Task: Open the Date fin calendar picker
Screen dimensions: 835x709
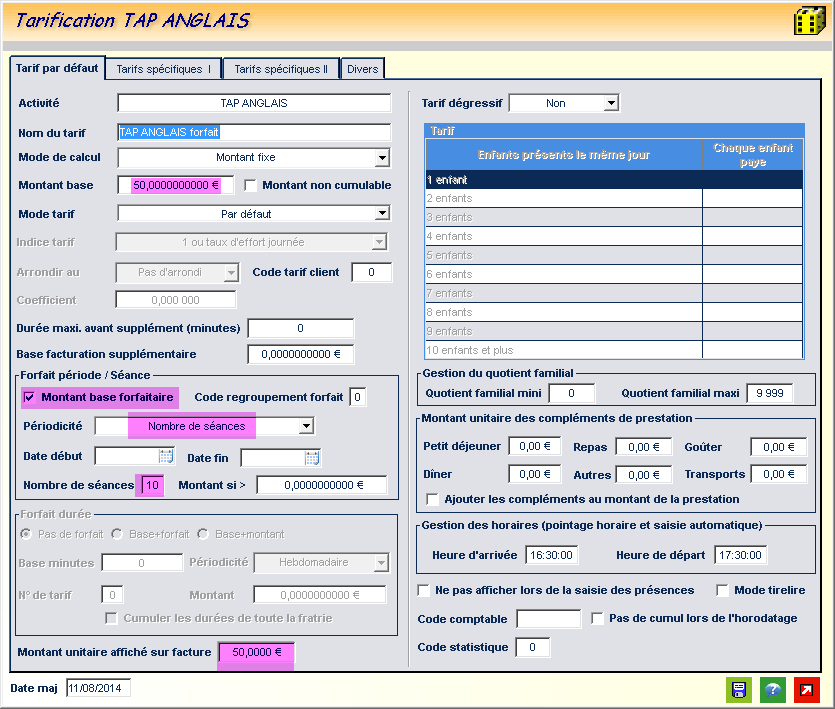Action: [x=313, y=458]
